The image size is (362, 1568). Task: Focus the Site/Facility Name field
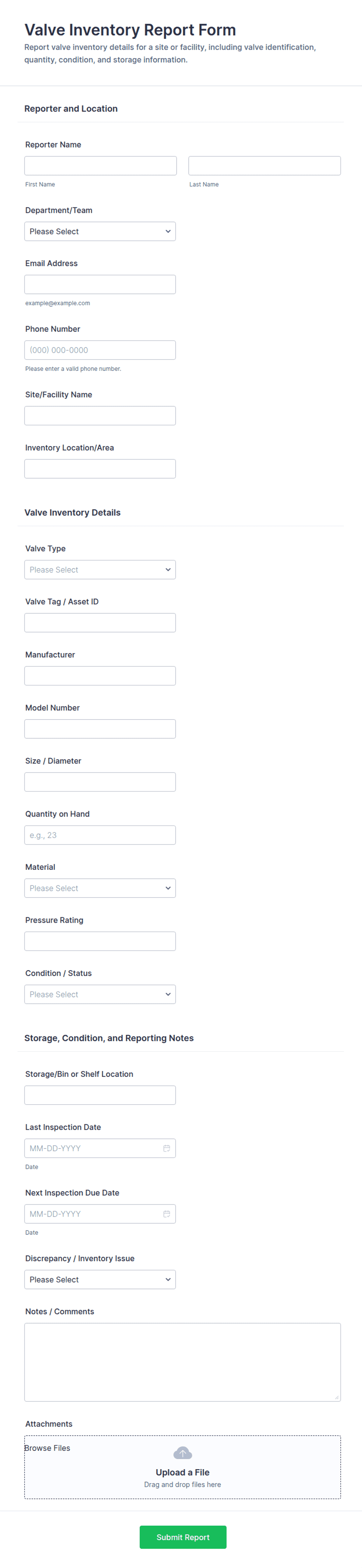100,416
